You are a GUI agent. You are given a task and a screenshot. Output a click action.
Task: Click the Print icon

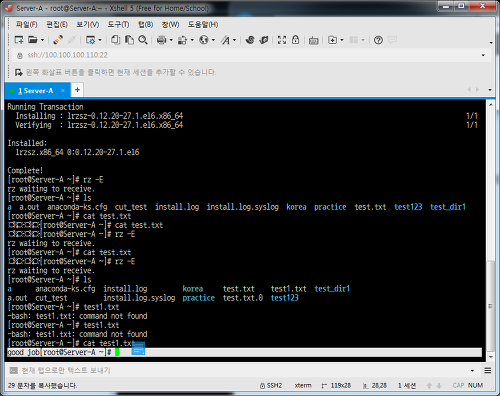161,40
